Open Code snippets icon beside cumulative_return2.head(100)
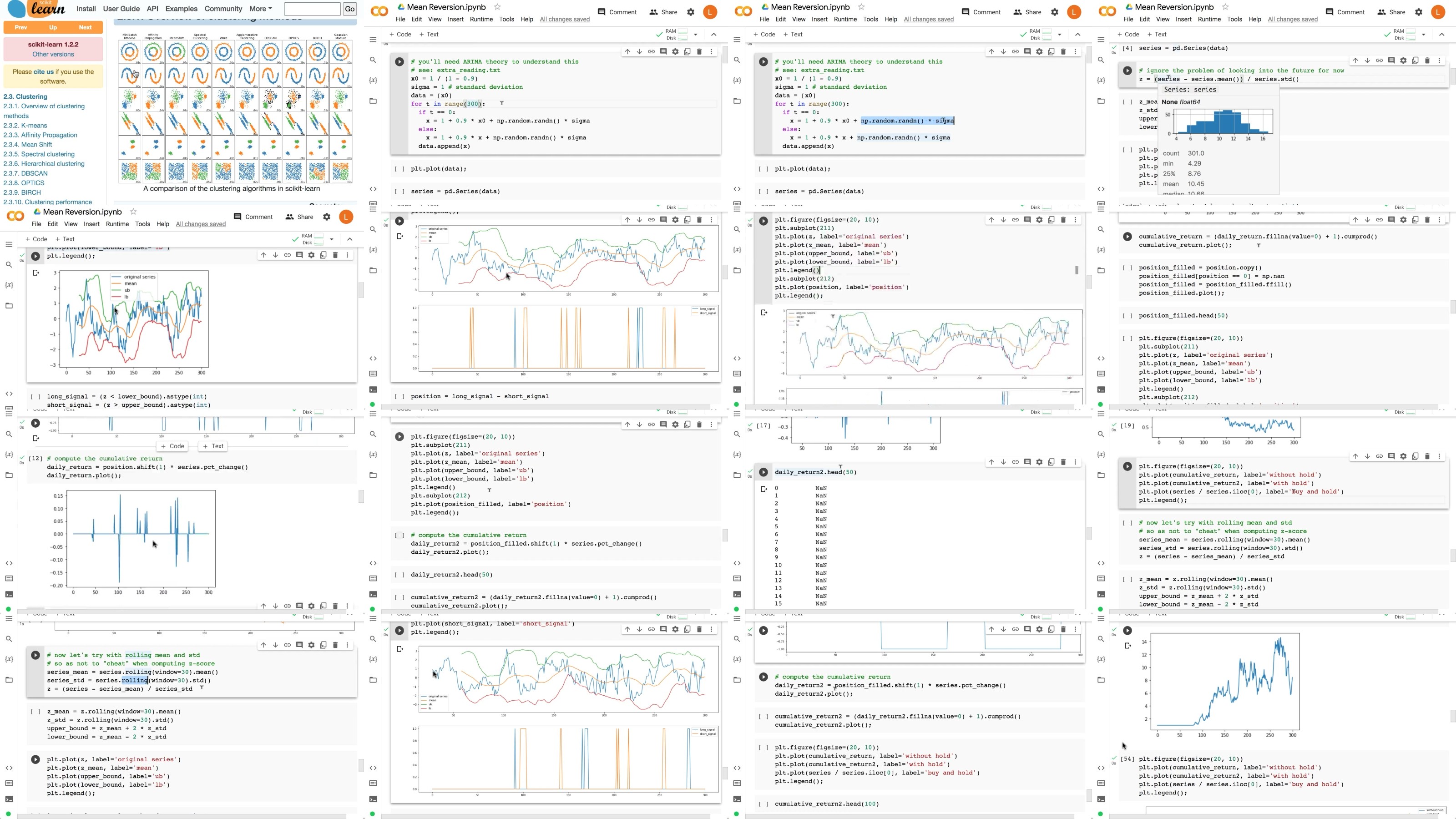 coord(737,768)
